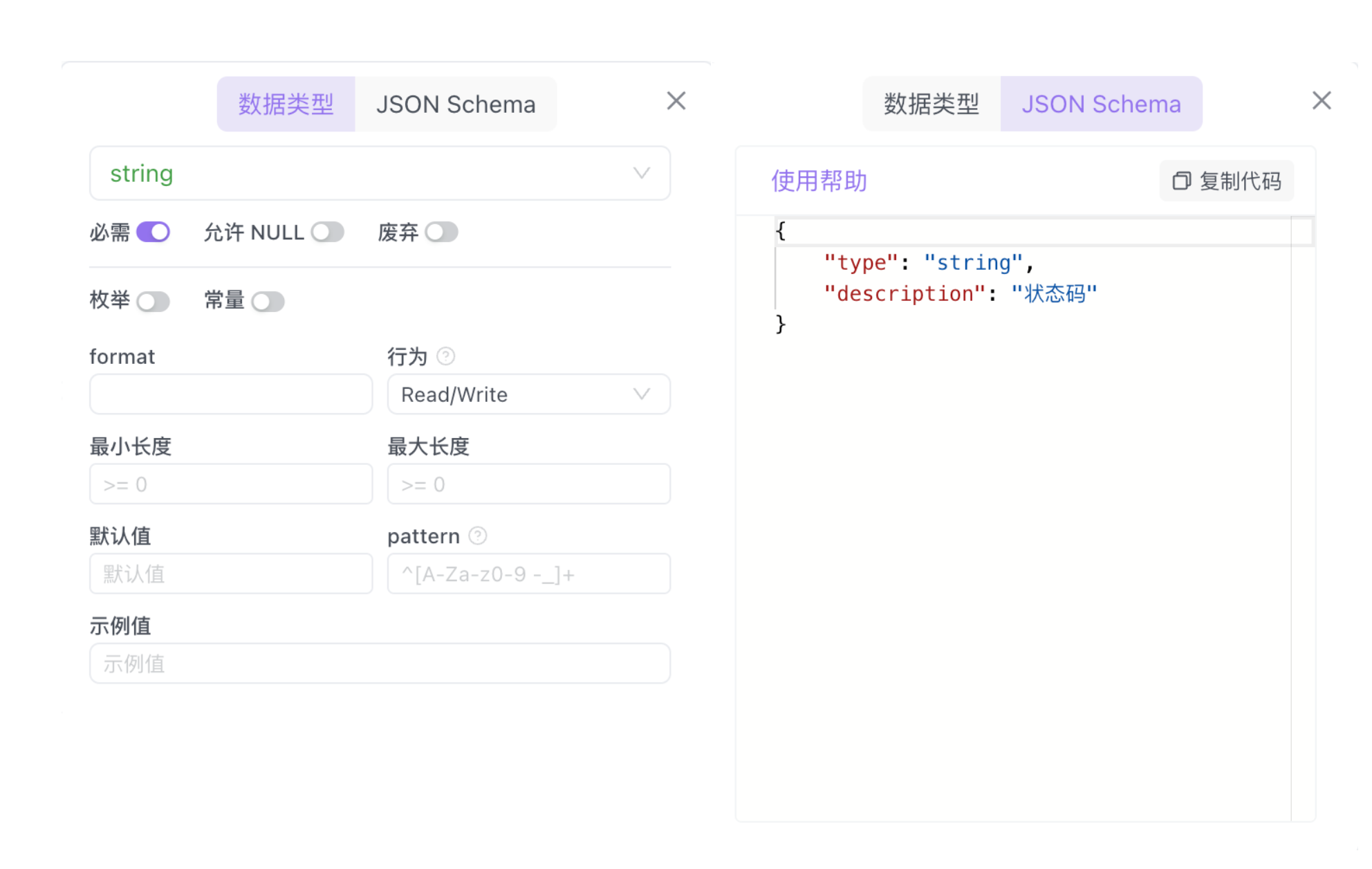Click into the pattern input field
This screenshot has height=869, width=1372.
[528, 574]
